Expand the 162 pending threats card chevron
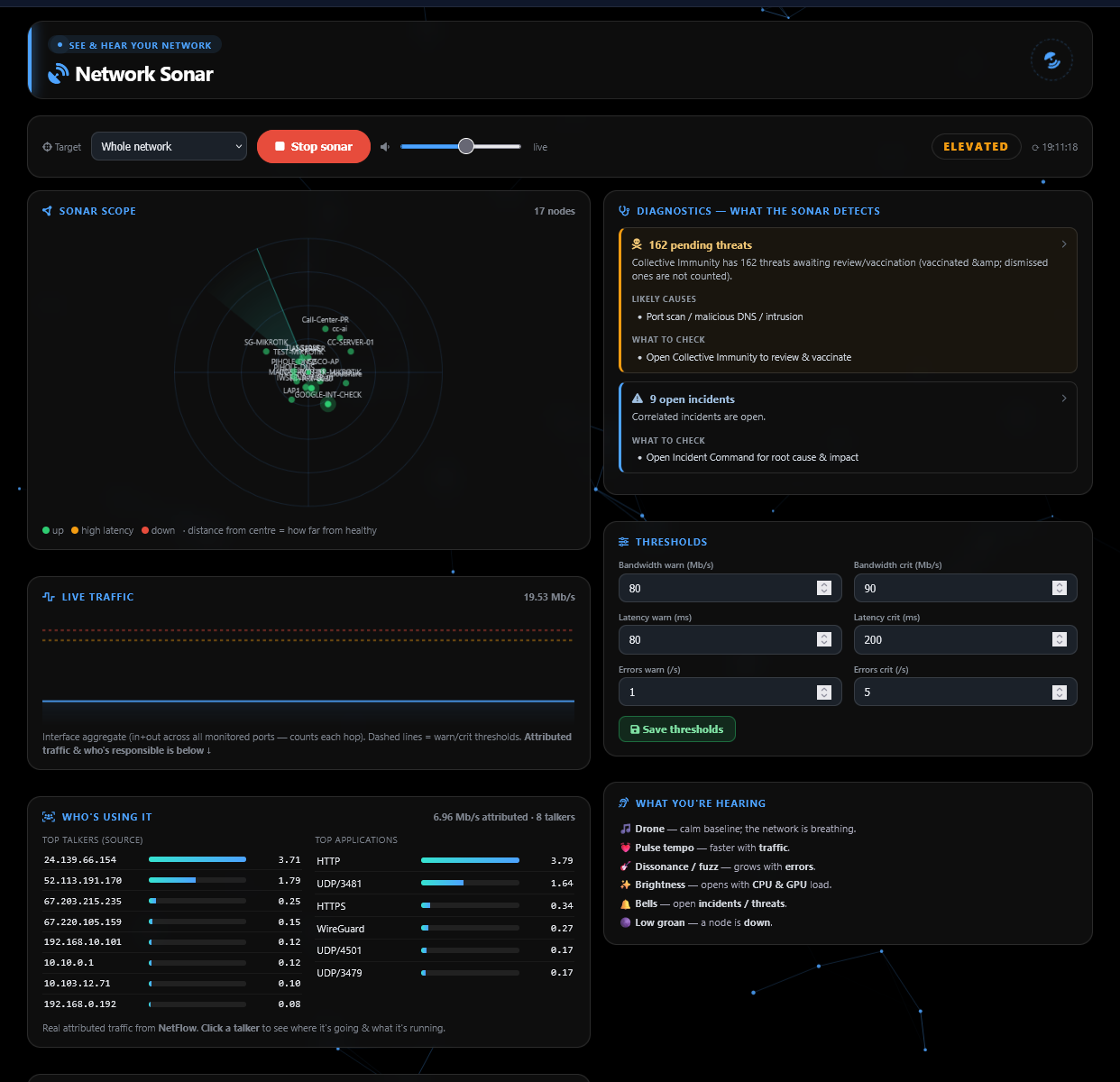This screenshot has width=1120, height=1082. 1064,244
